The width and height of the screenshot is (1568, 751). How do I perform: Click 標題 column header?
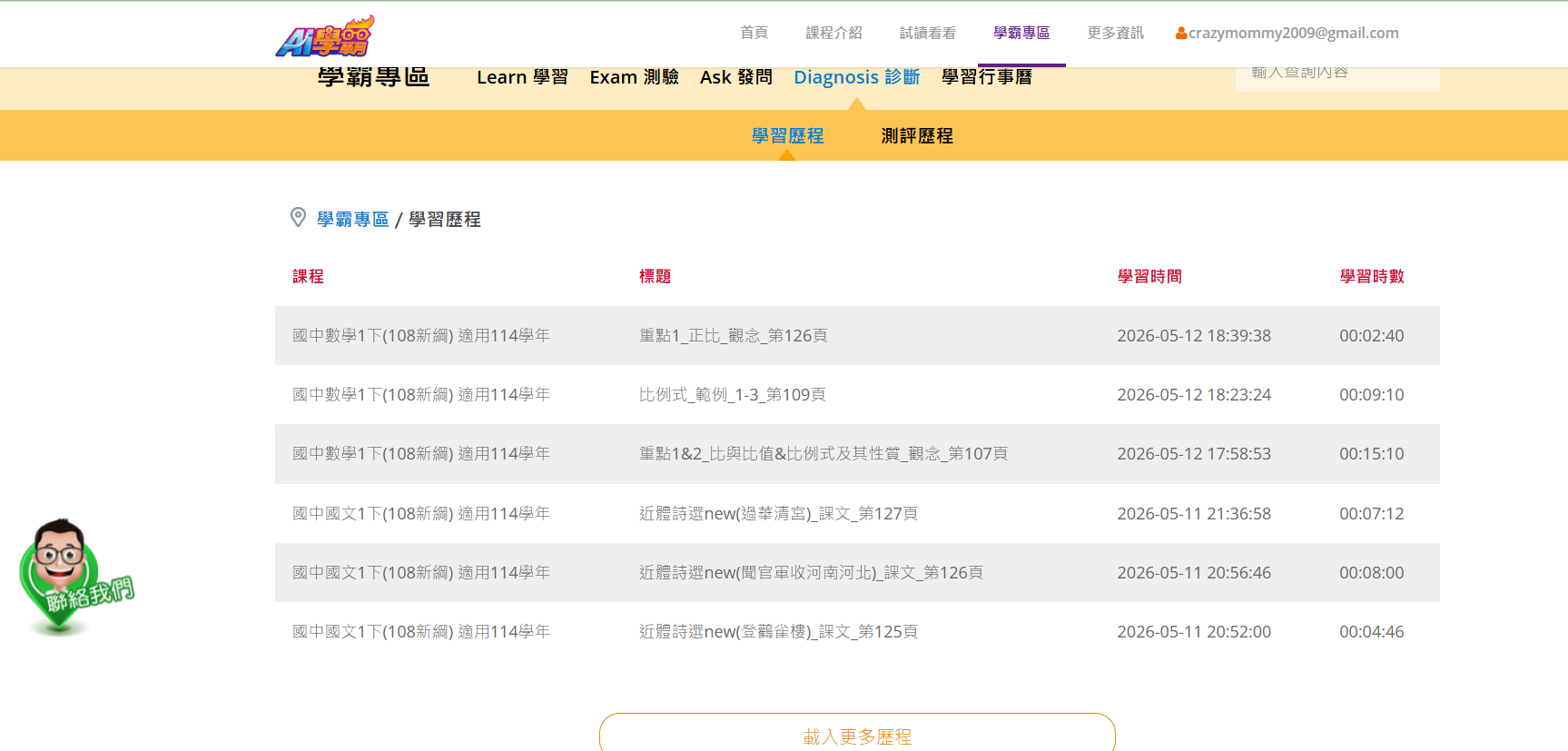click(x=655, y=276)
